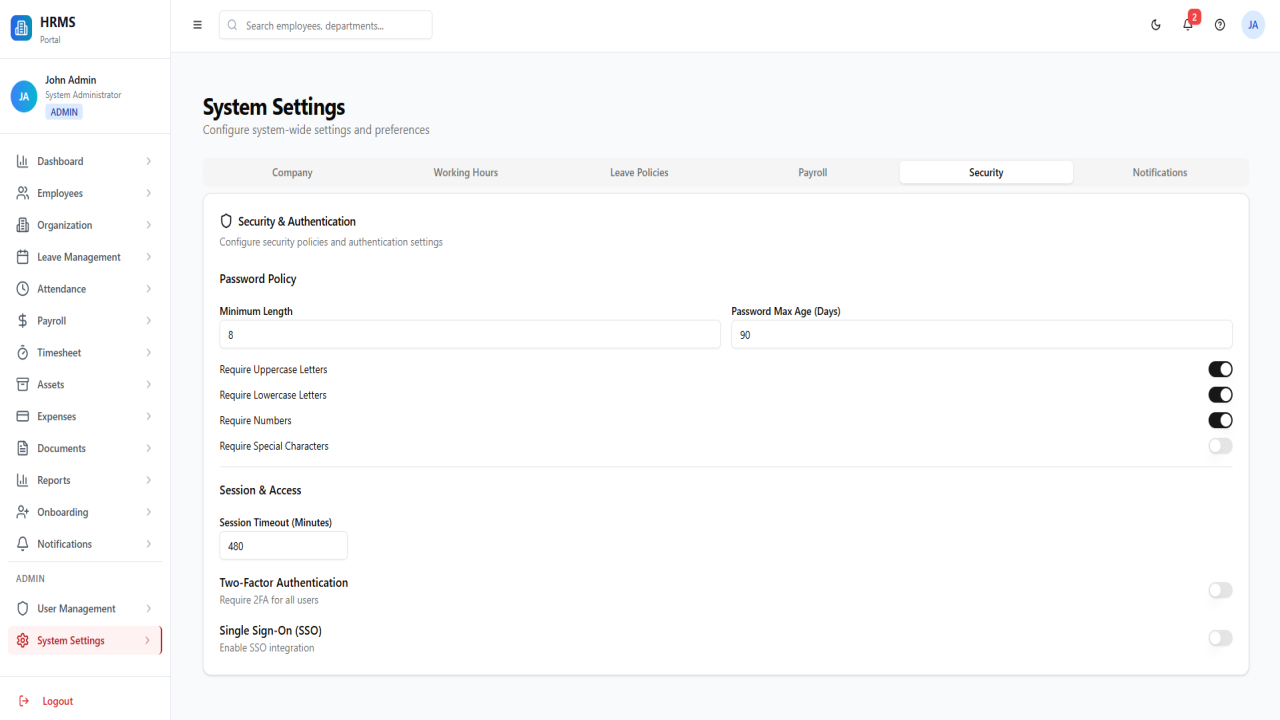The width and height of the screenshot is (1280, 720).
Task: Click the Logout arrow icon
Action: [24, 701]
